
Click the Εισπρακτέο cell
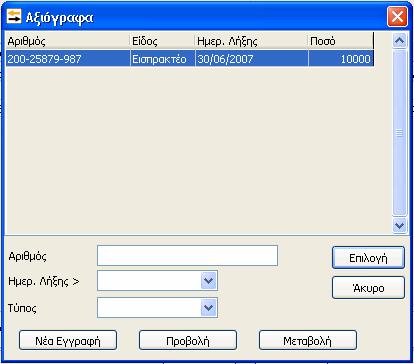tap(162, 59)
